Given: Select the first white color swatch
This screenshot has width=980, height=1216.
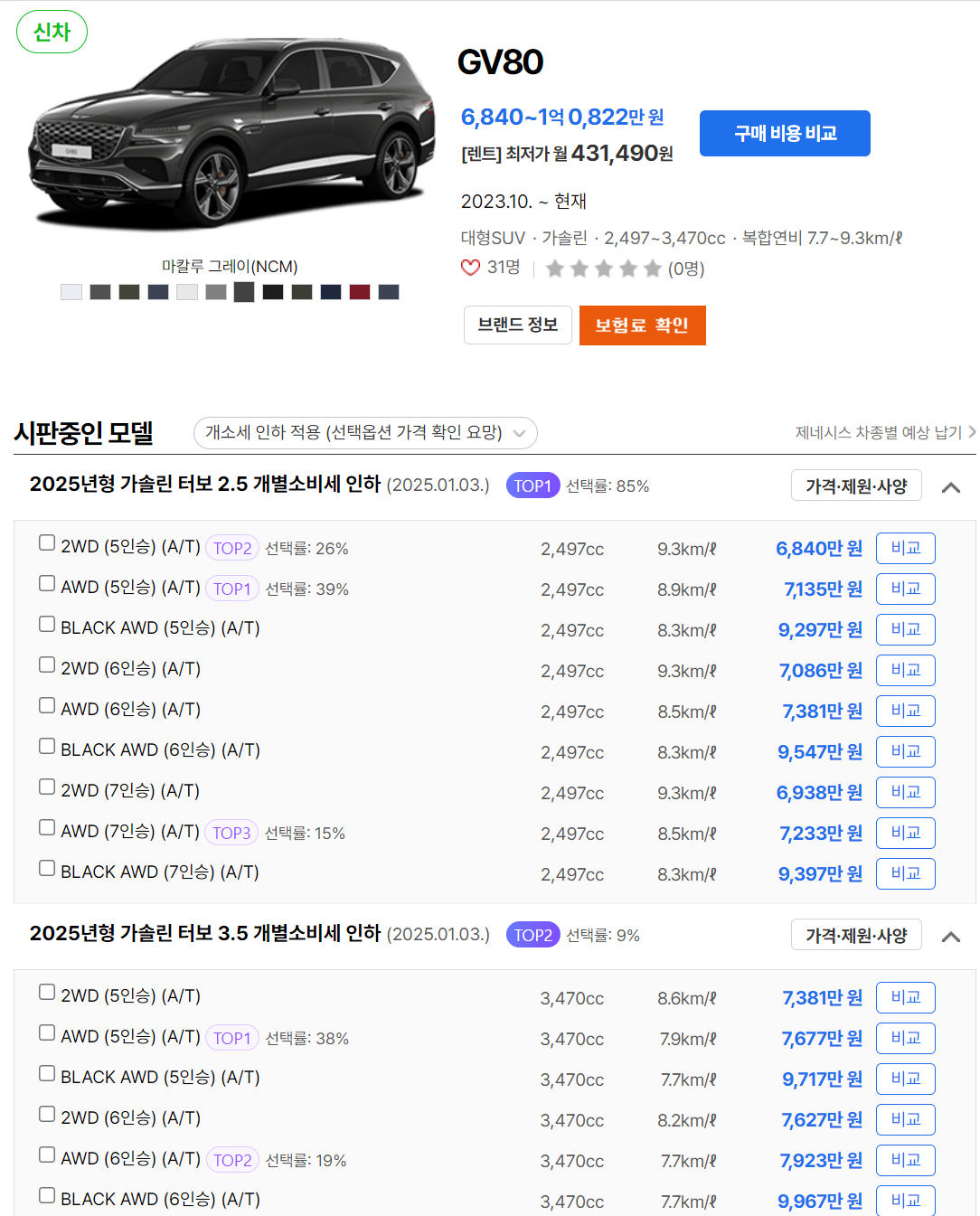Looking at the screenshot, I should [71, 292].
